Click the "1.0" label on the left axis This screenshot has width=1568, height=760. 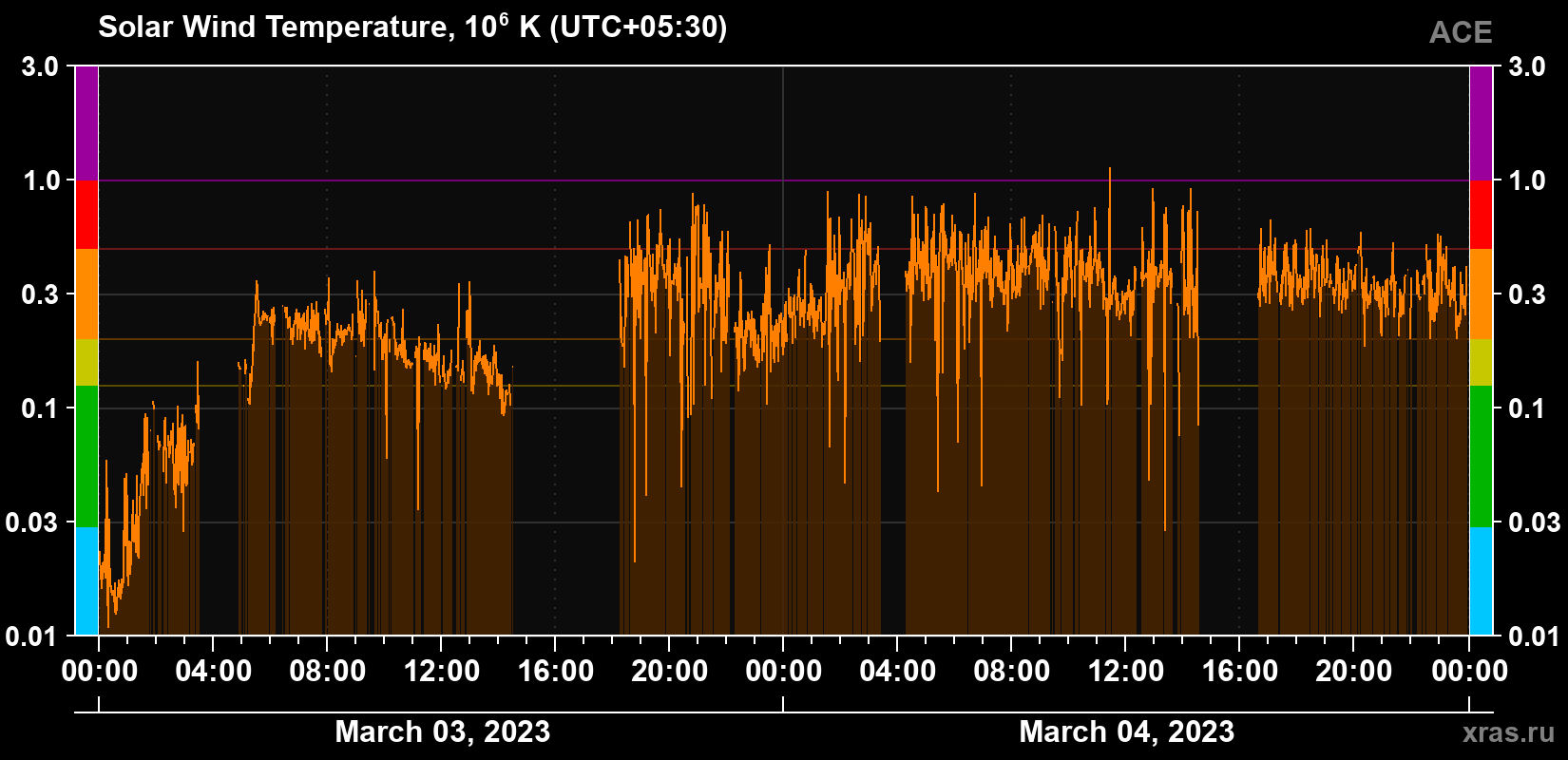pos(41,180)
